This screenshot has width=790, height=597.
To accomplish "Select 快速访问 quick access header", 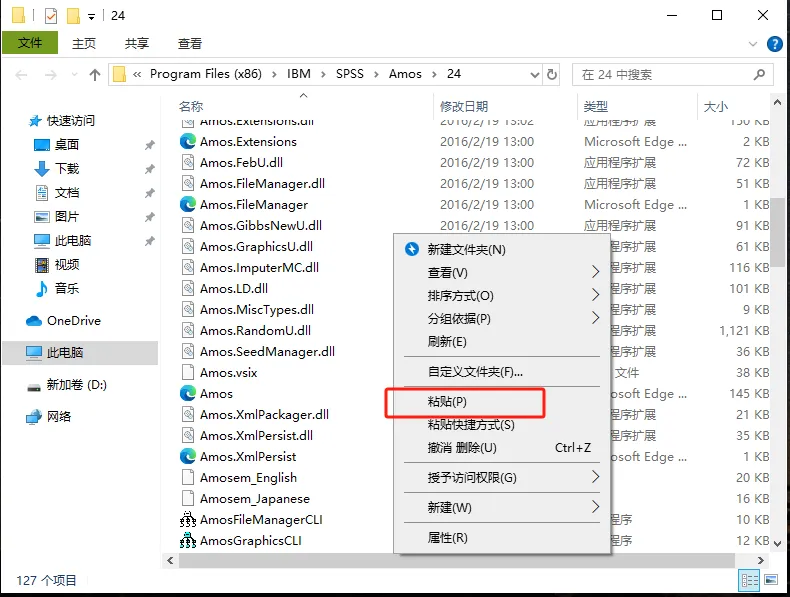I will (x=71, y=120).
